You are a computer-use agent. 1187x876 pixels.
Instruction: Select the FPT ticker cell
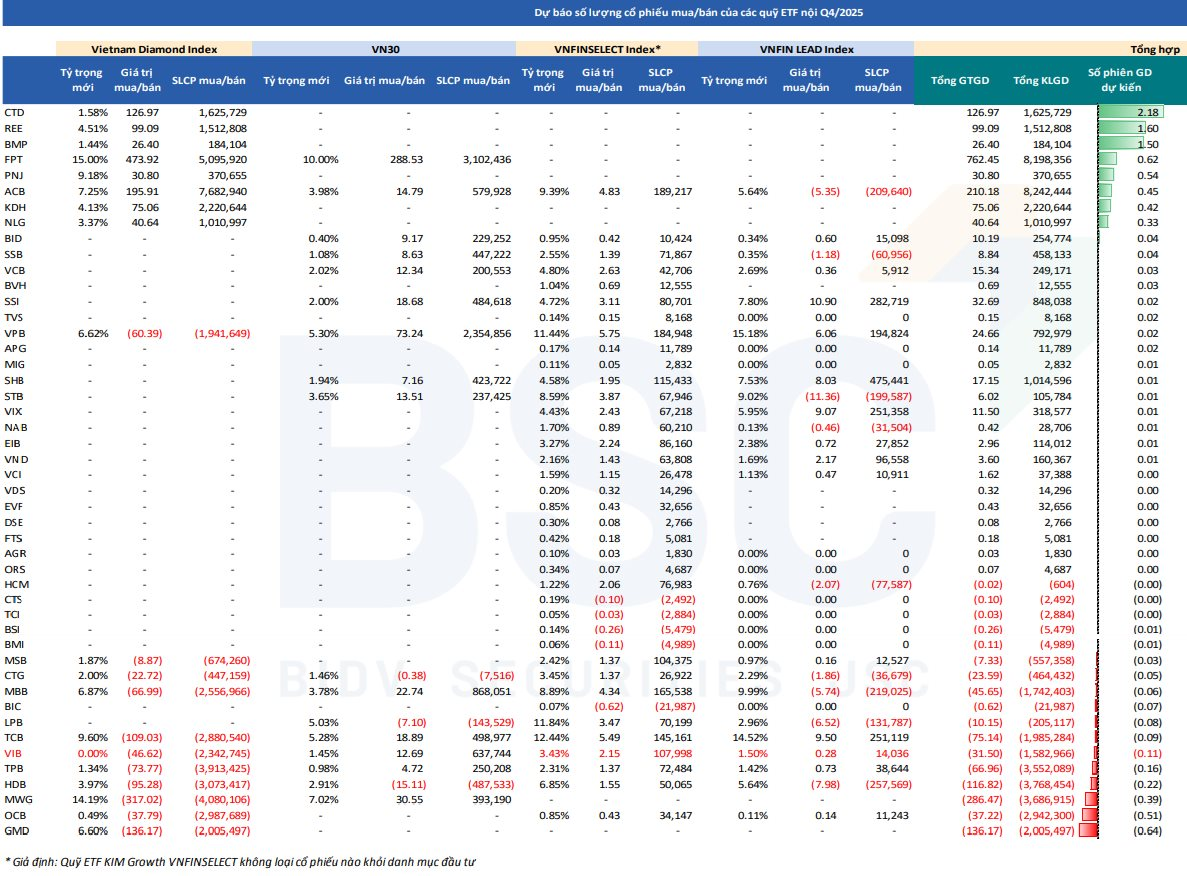pyautogui.click(x=14, y=160)
